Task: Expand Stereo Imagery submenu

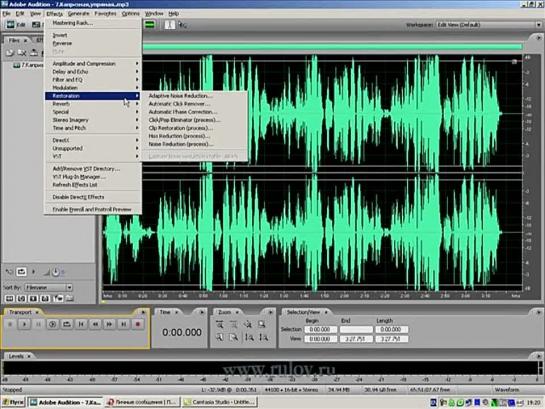Action: [92, 120]
